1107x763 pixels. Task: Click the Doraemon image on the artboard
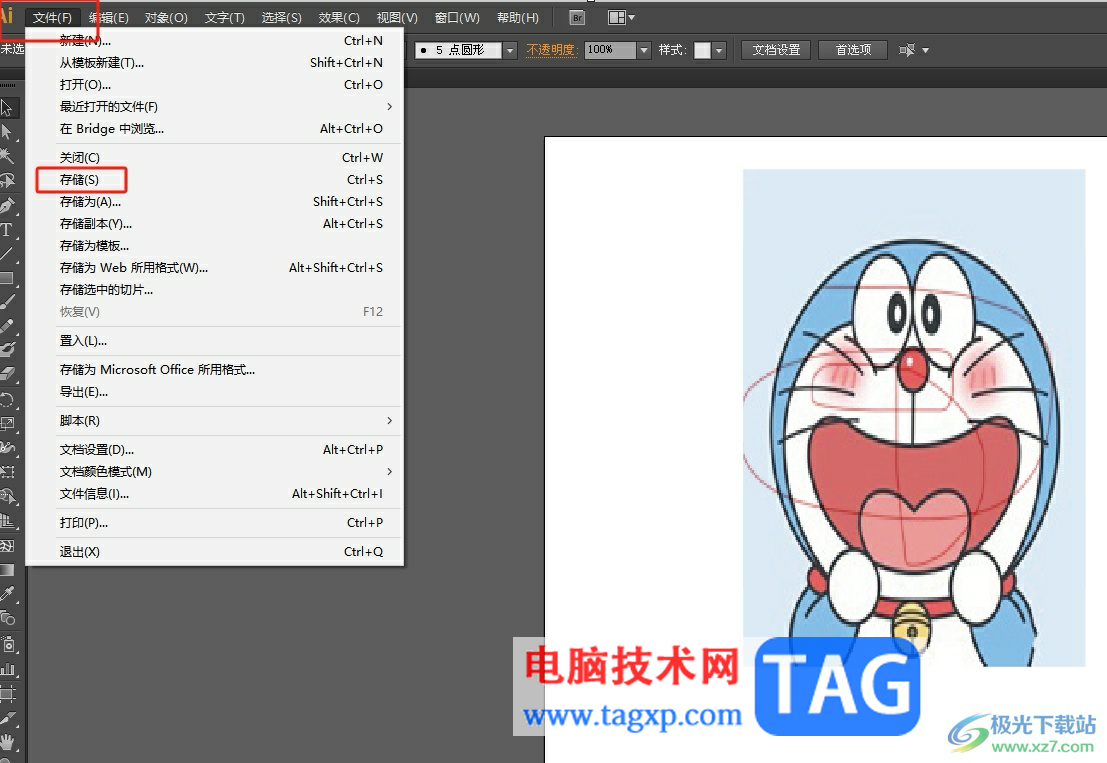[914, 417]
